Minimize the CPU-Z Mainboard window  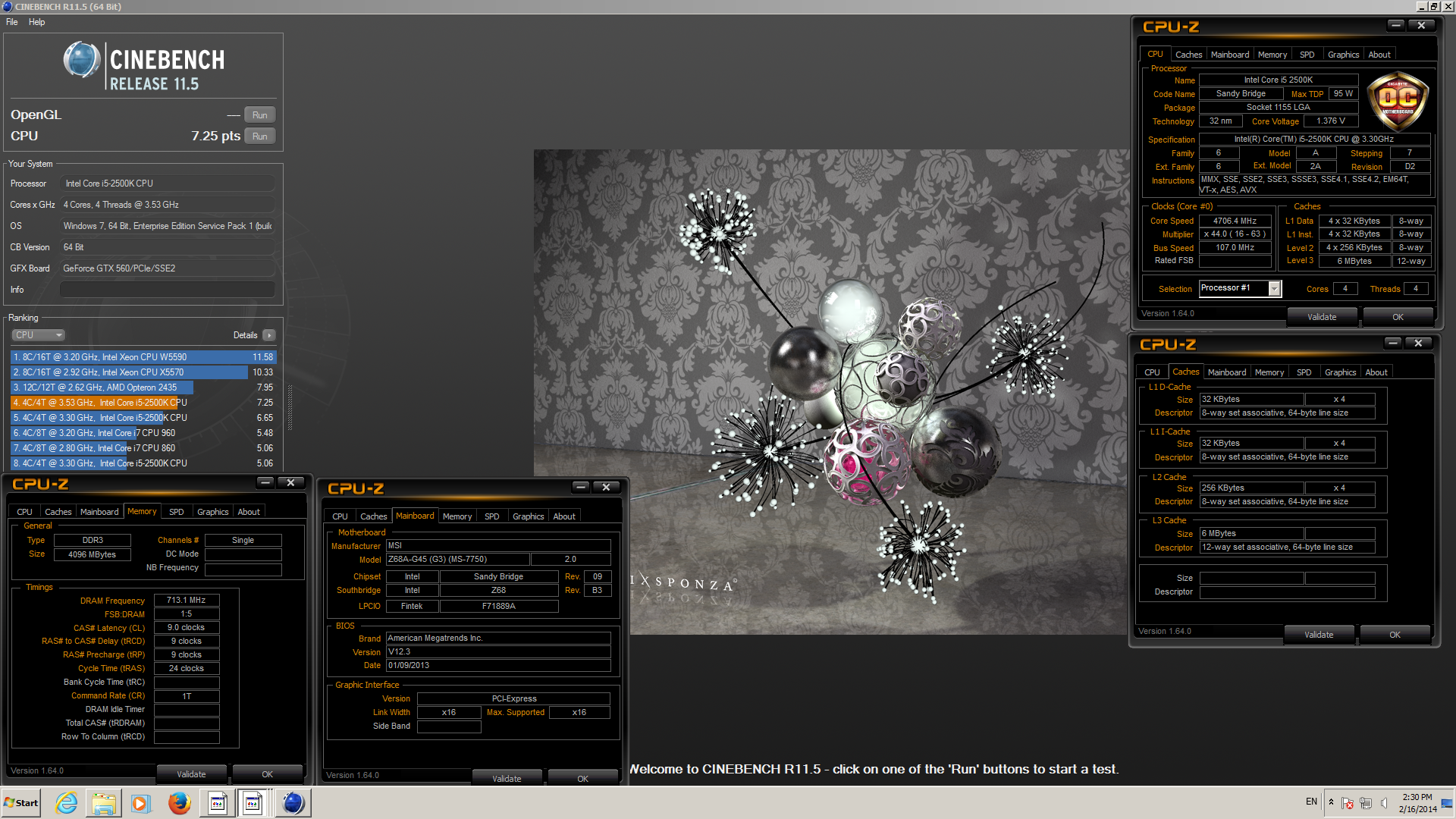pos(580,487)
